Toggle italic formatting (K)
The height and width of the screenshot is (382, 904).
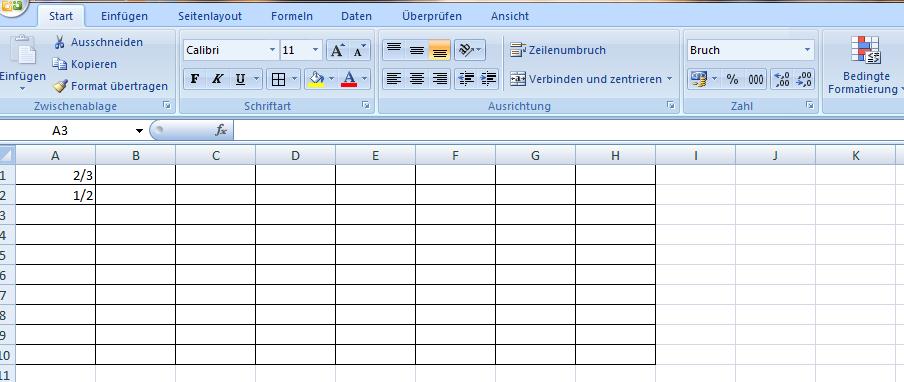(x=217, y=79)
